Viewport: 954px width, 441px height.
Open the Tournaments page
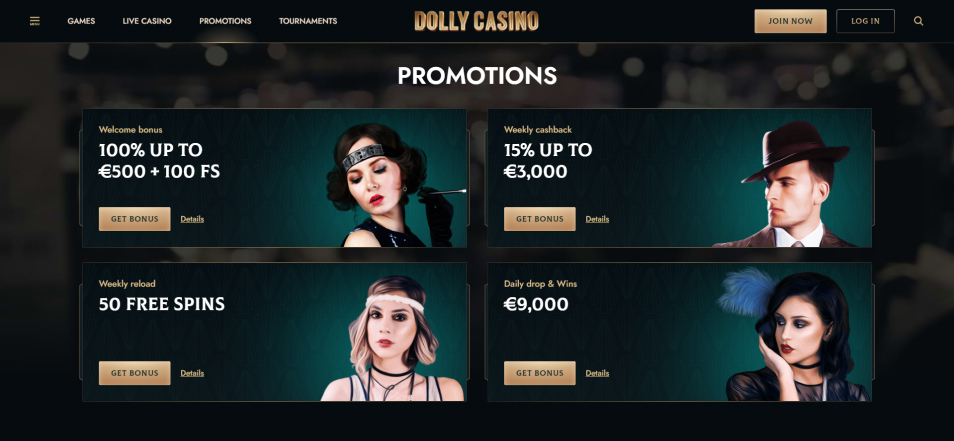click(x=308, y=21)
